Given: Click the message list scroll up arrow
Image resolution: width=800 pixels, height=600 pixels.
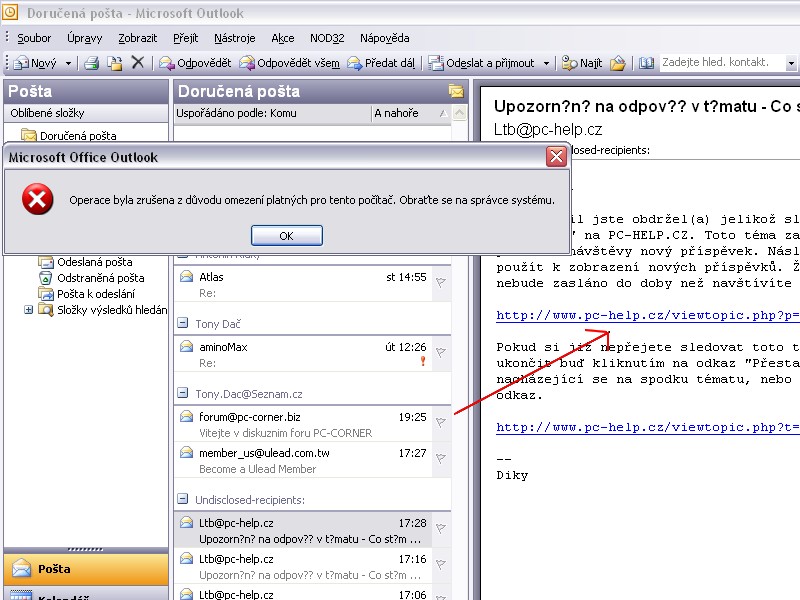Looking at the screenshot, I should 460,113.
